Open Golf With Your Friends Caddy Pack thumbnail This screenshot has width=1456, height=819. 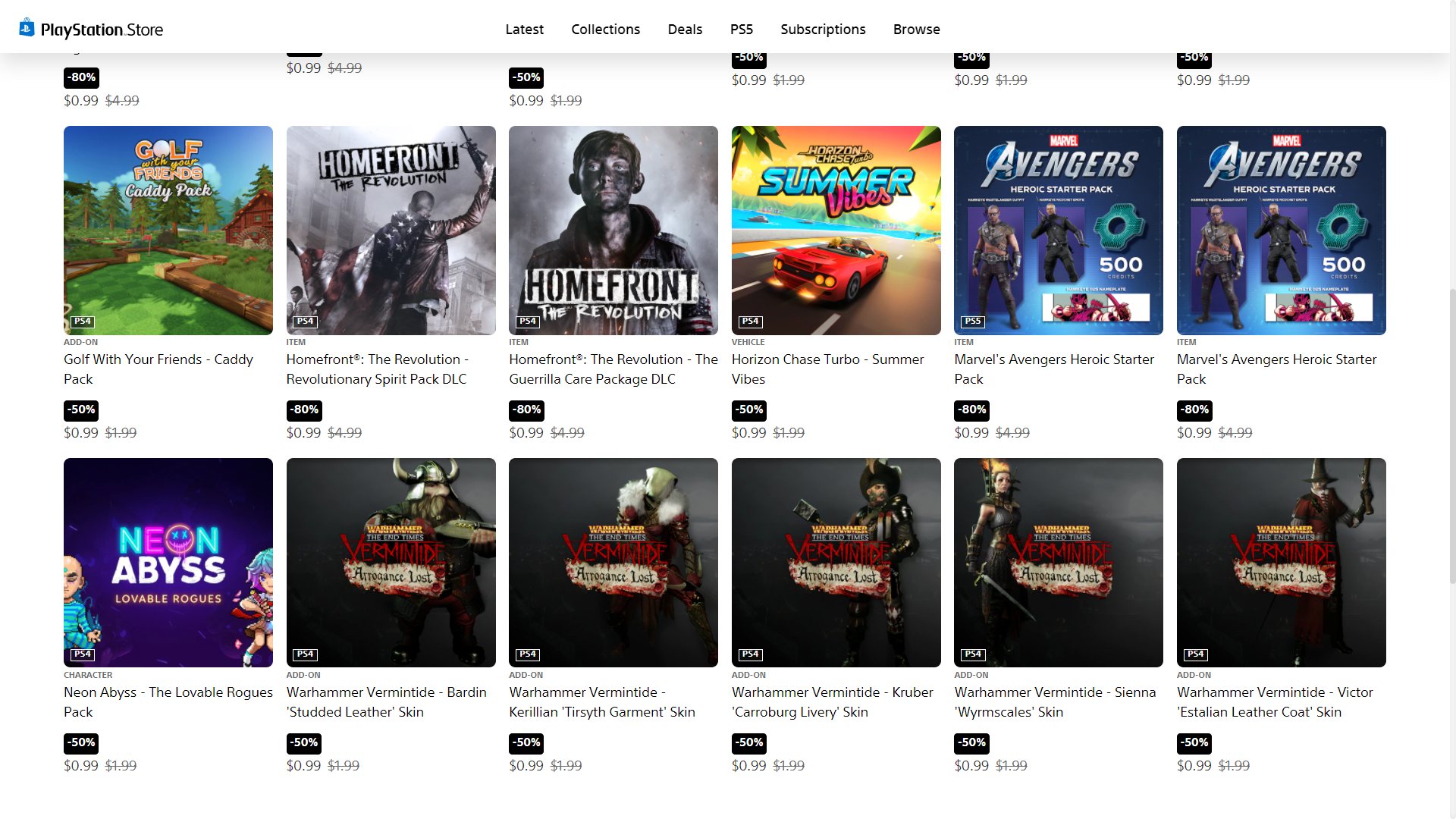point(168,231)
